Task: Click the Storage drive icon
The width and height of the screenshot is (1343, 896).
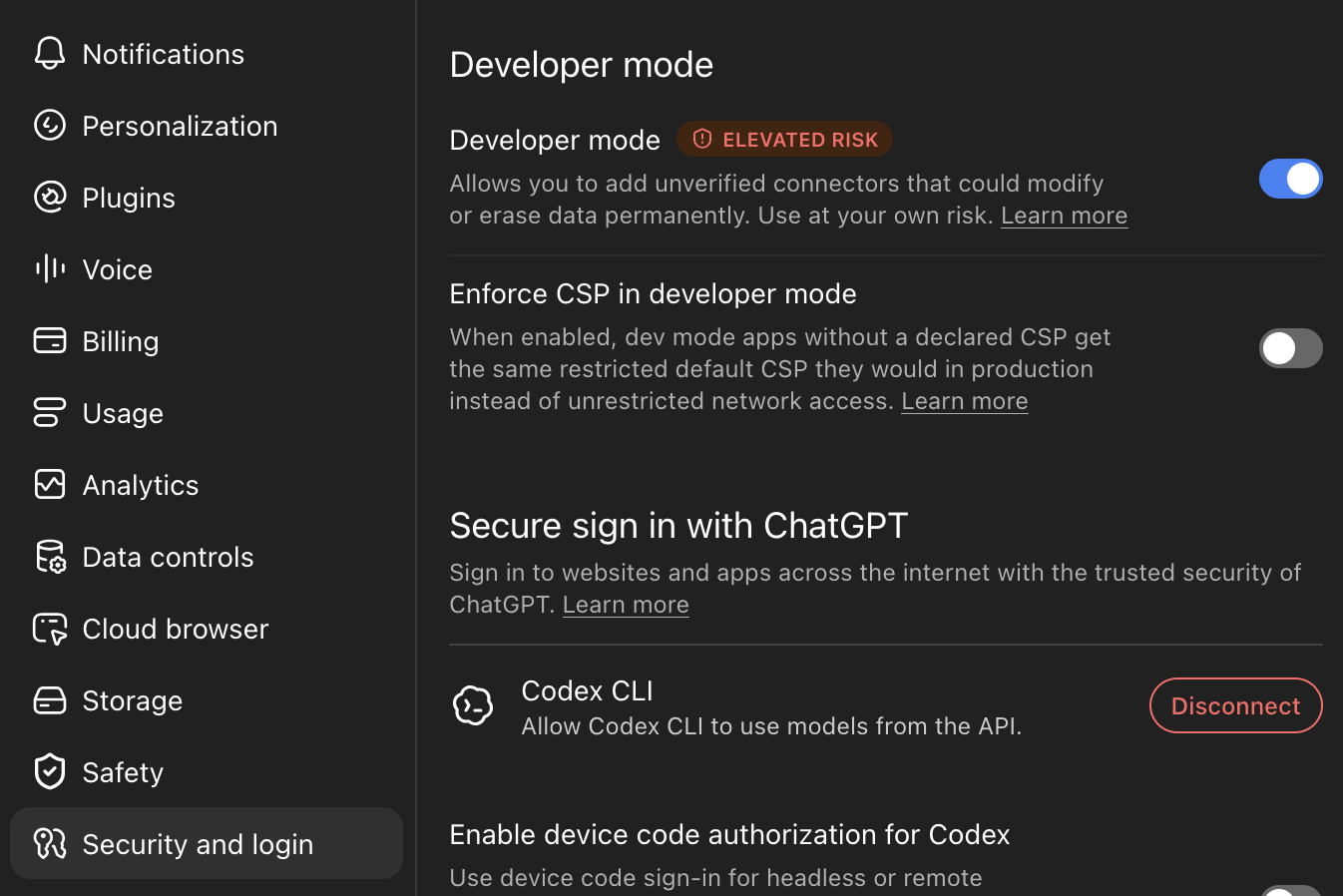Action: [50, 700]
